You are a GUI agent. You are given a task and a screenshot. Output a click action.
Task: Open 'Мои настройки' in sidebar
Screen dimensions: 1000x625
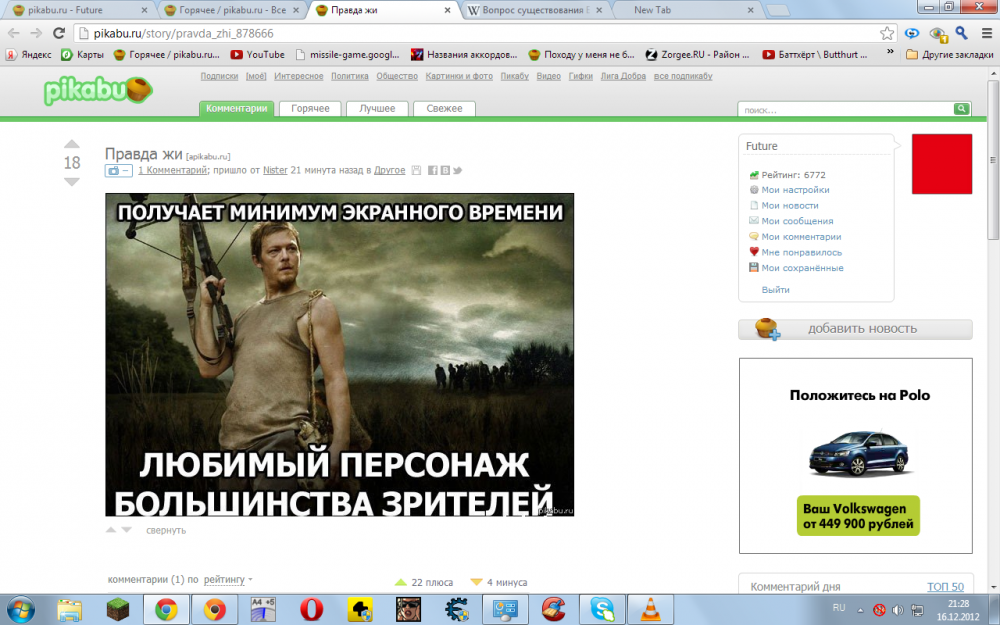(x=795, y=189)
